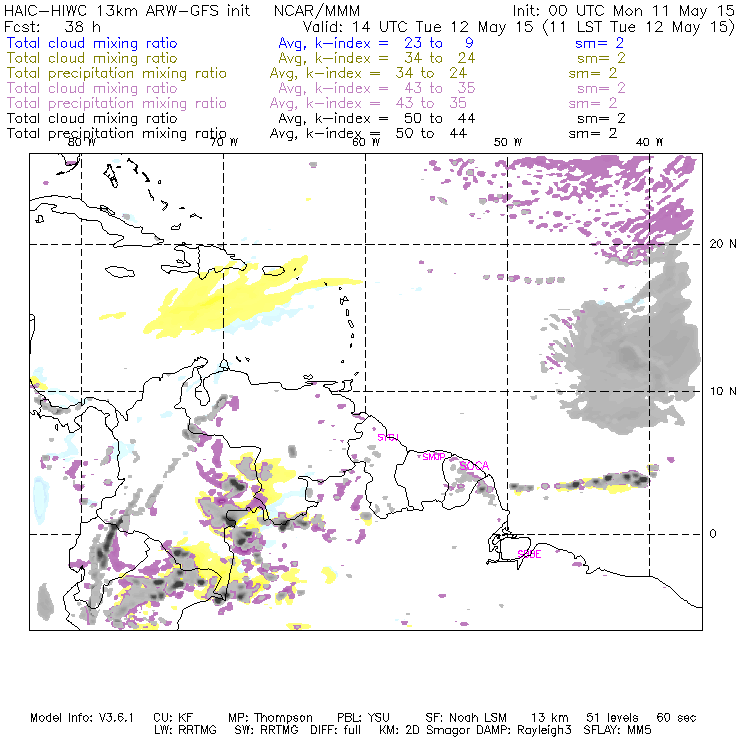Click the 'LW: RRTMG' model setting
This screenshot has height=740, width=740.
(x=185, y=730)
